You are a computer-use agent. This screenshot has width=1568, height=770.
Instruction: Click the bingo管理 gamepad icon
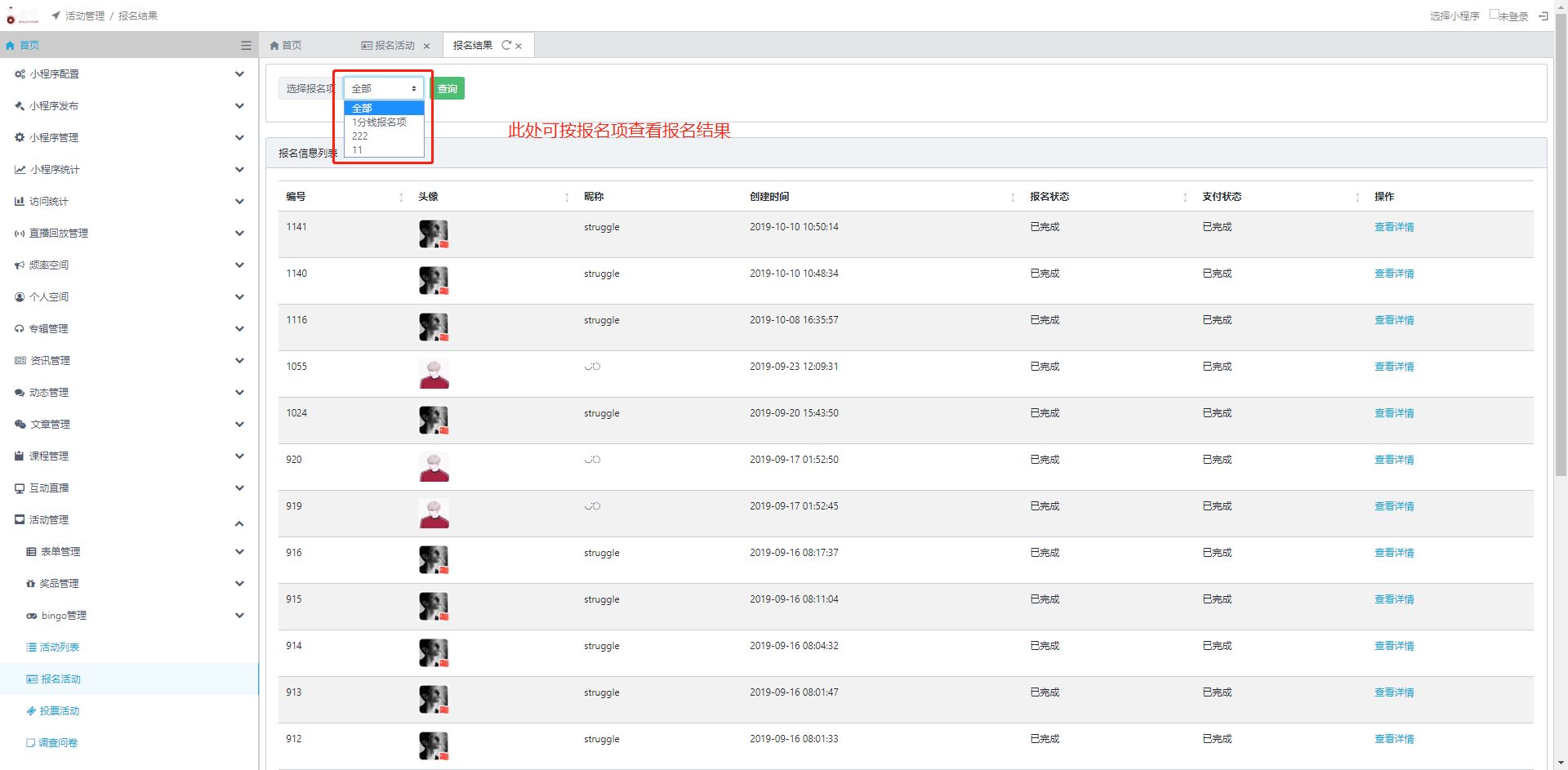pyautogui.click(x=31, y=616)
